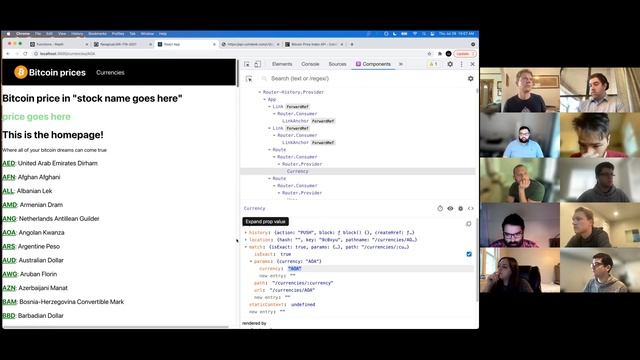
Task: Click the warning count badge in DevTools
Action: click(433, 64)
